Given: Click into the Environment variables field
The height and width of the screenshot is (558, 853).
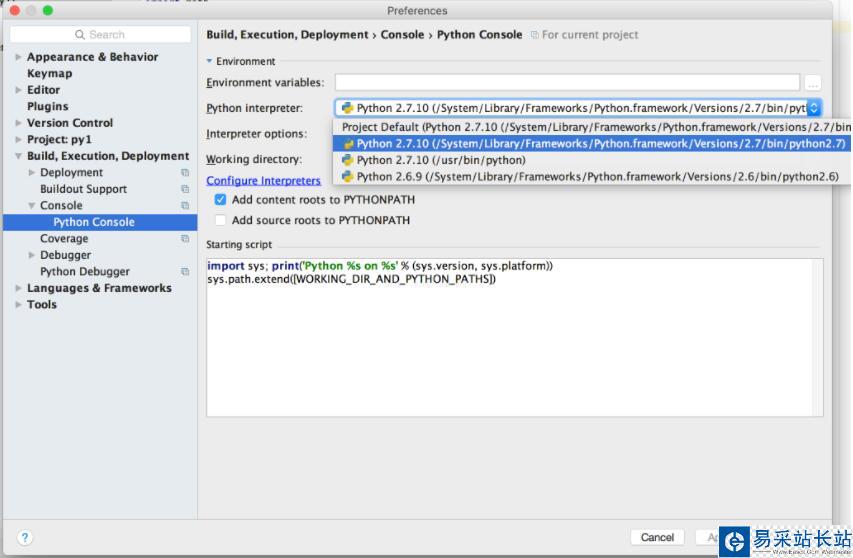Looking at the screenshot, I should point(567,83).
